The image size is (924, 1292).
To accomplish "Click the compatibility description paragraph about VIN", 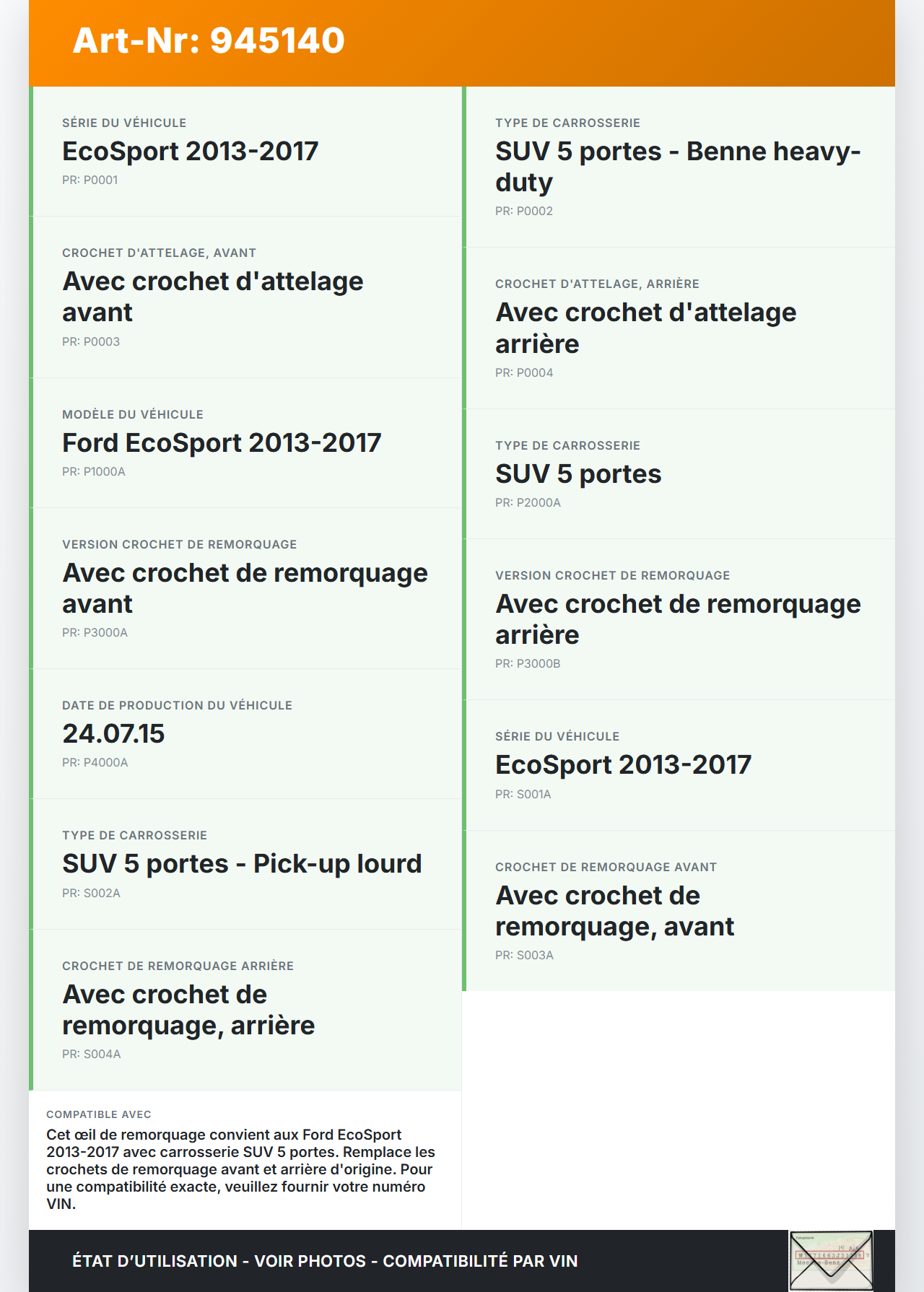I will tap(241, 1169).
